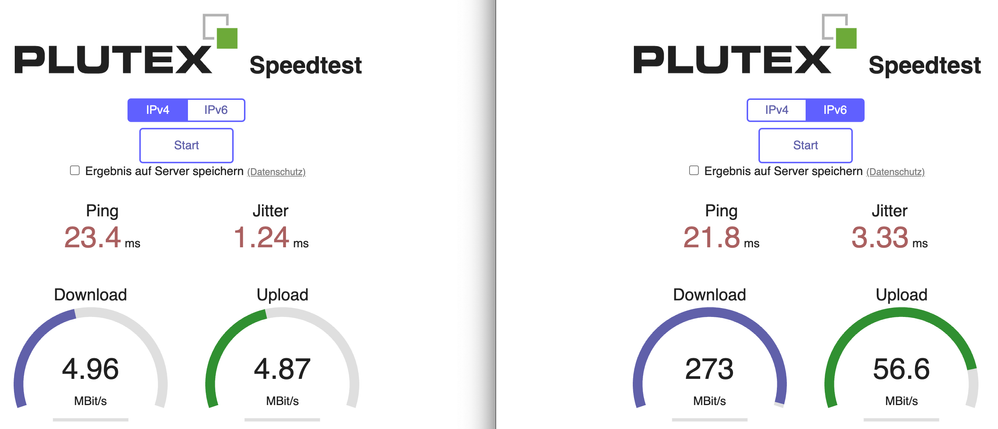Click the Plutex logo above the 21.8 ms ping
This screenshot has height=429, width=998.
click(746, 48)
